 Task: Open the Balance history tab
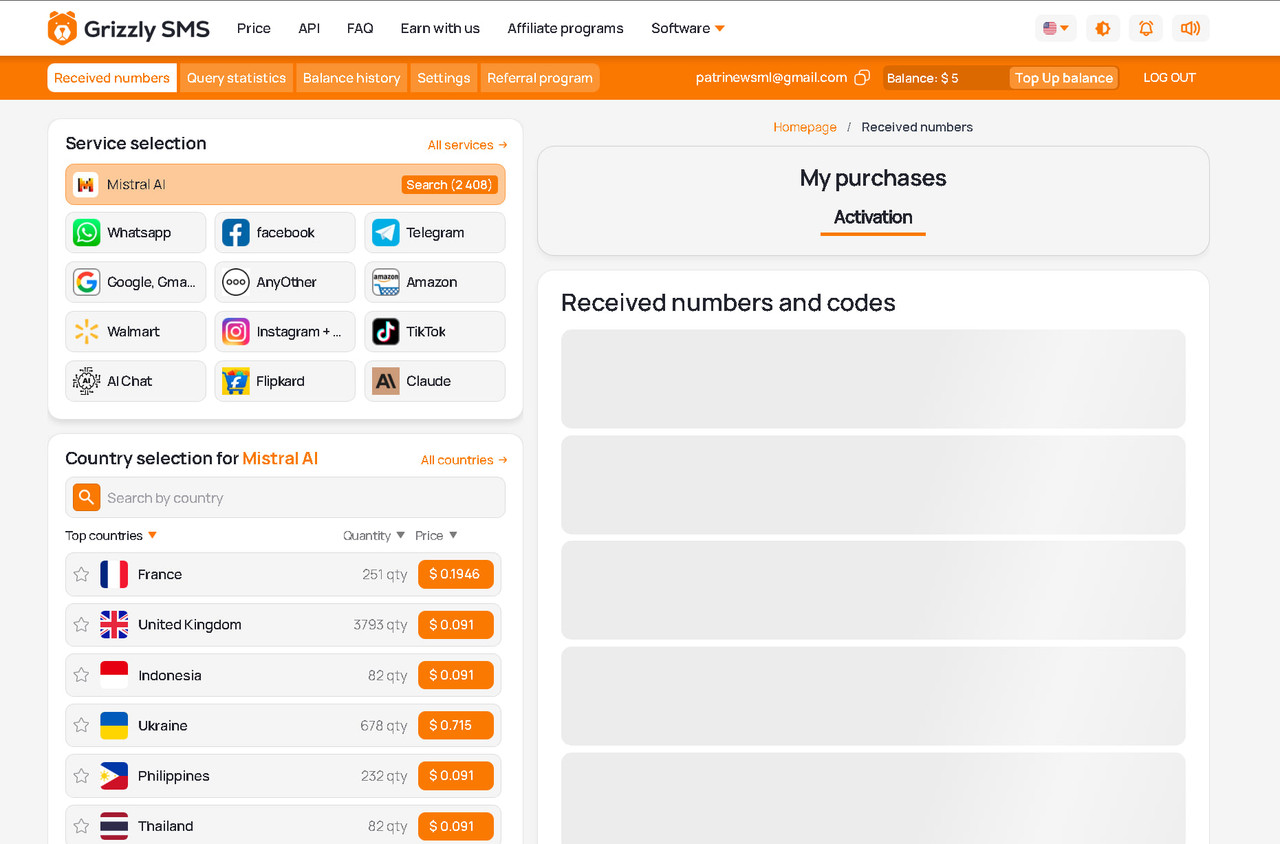click(x=351, y=78)
